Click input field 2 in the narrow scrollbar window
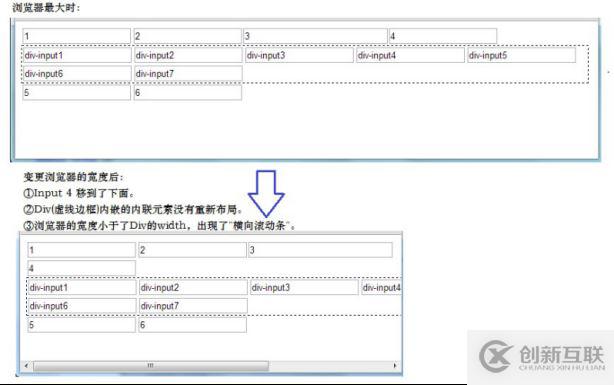This screenshot has height=385, width=614. (x=192, y=250)
